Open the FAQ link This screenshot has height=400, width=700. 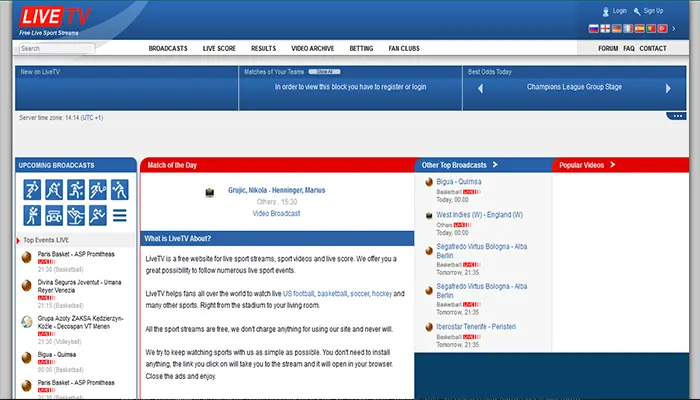point(629,48)
